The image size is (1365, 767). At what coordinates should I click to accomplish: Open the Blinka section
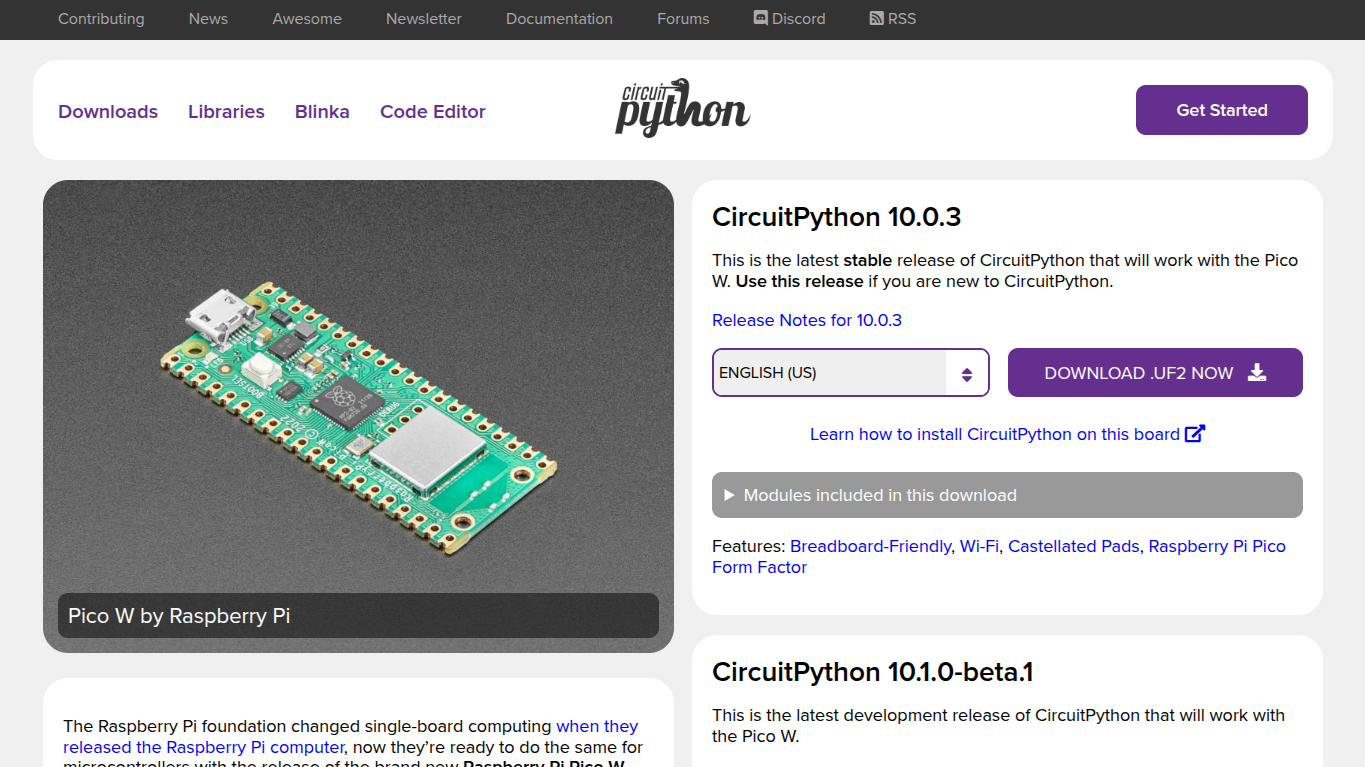(322, 111)
